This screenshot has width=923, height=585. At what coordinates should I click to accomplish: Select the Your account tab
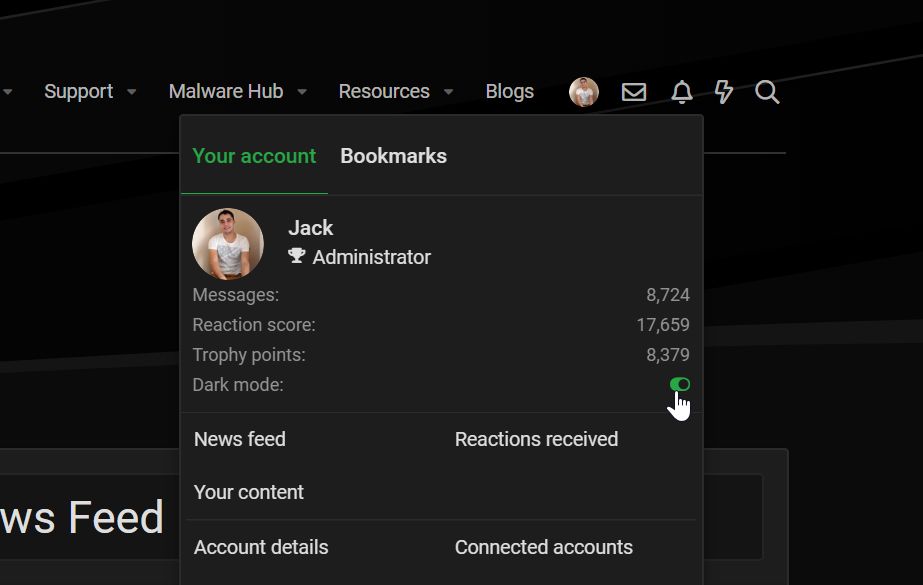tap(254, 156)
